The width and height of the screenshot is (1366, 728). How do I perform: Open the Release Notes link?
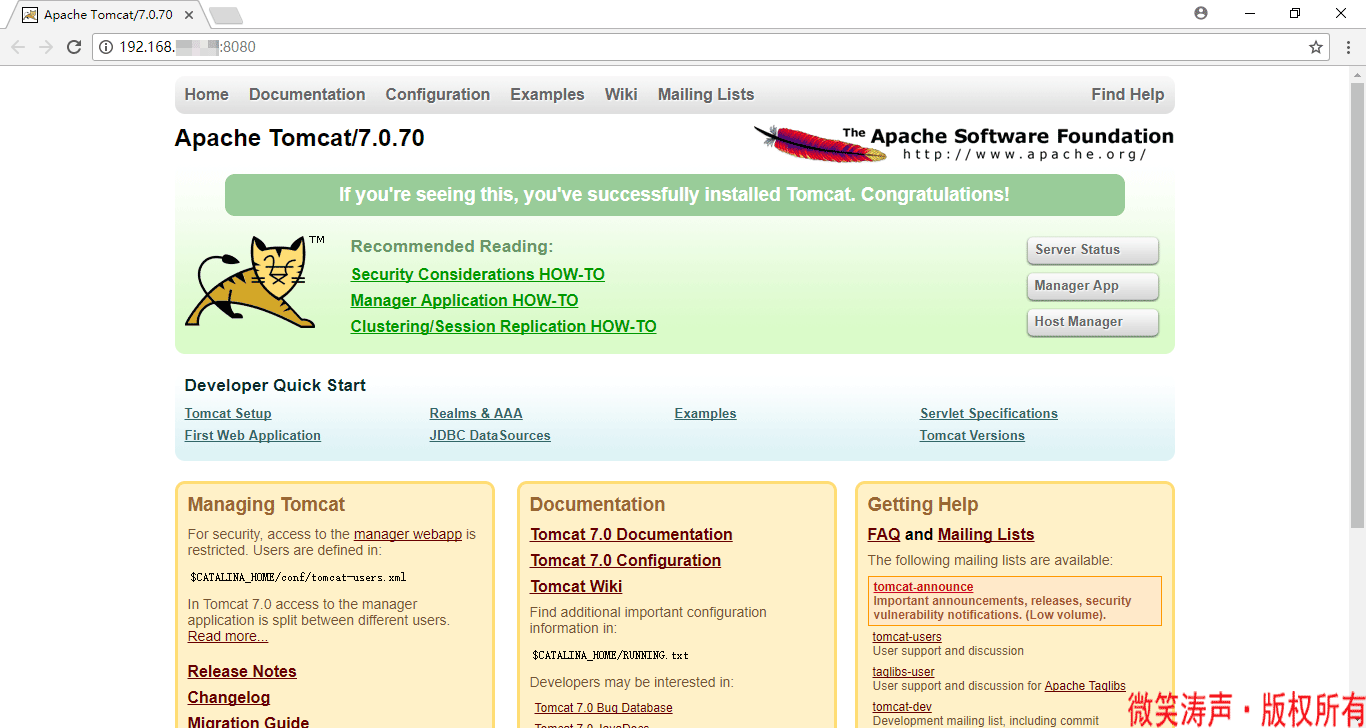click(x=242, y=671)
